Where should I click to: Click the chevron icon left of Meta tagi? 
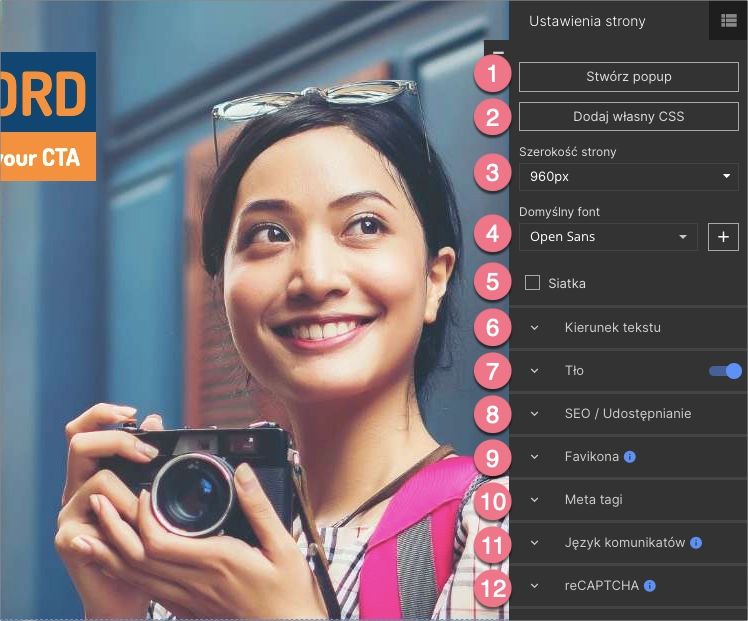(534, 500)
